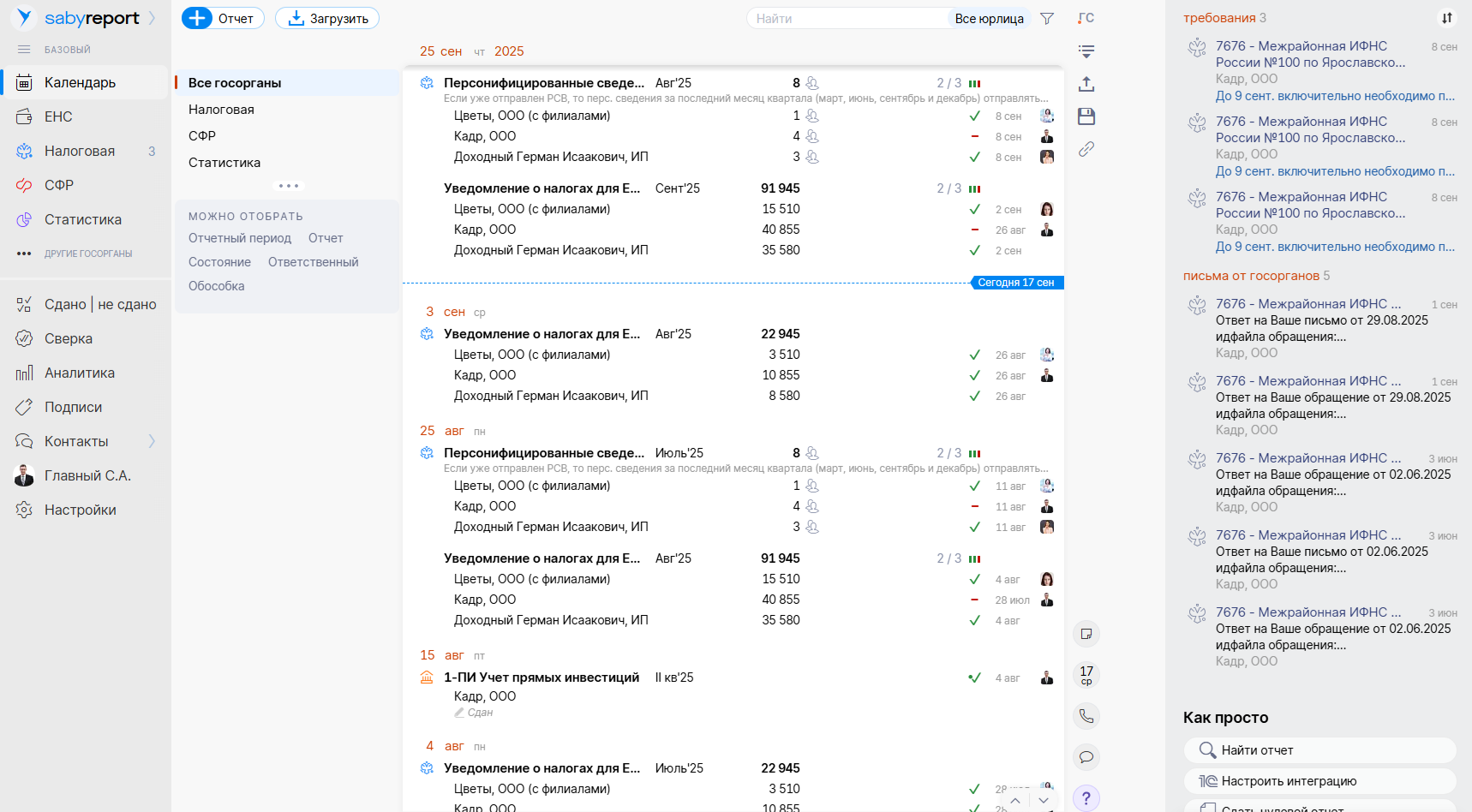The image size is (1472, 812).
Task: Click the Загрузить button
Action: 327,19
